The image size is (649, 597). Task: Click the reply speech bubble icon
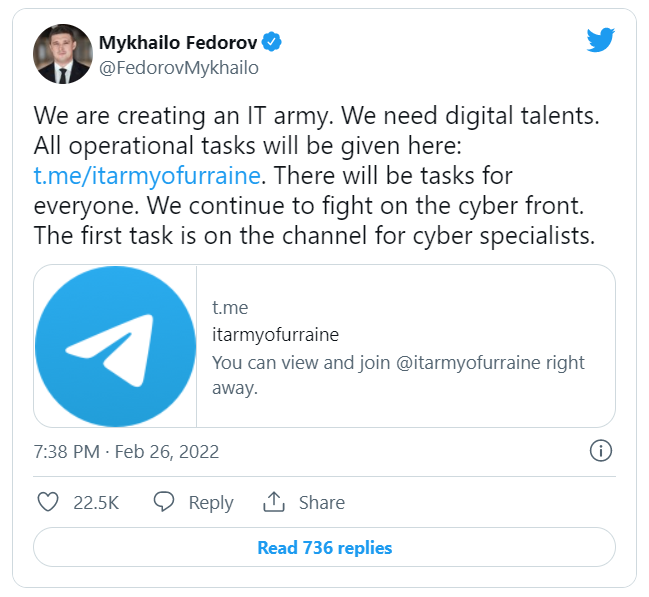pos(165,502)
